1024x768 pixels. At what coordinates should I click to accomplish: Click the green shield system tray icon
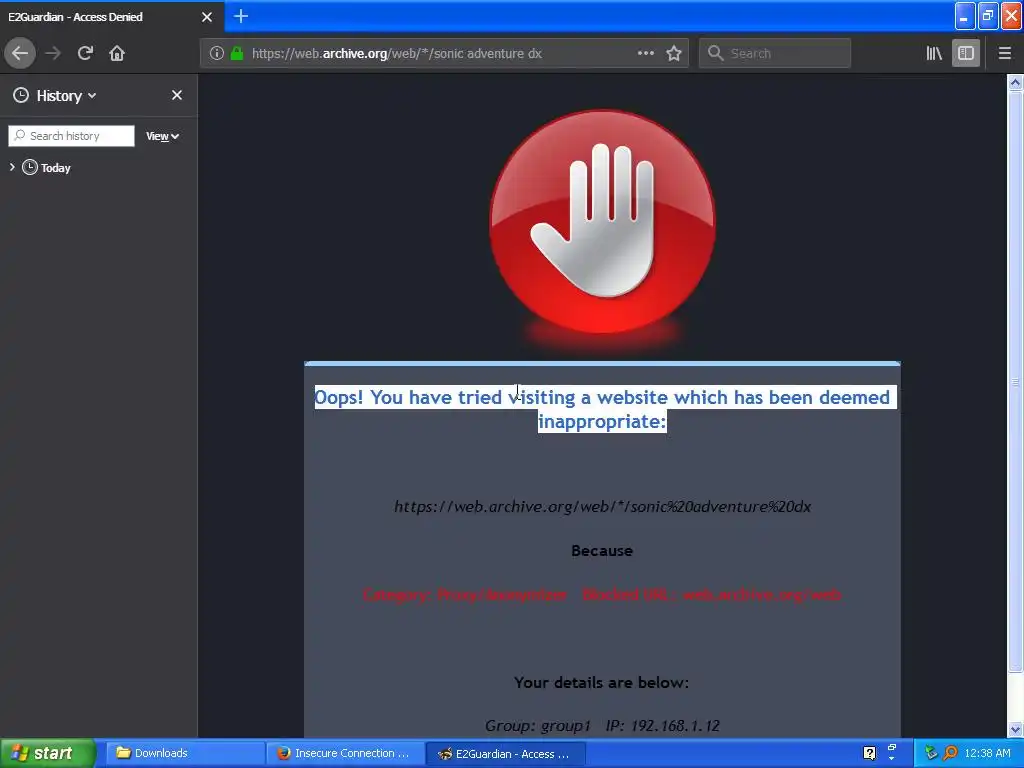tap(931, 753)
